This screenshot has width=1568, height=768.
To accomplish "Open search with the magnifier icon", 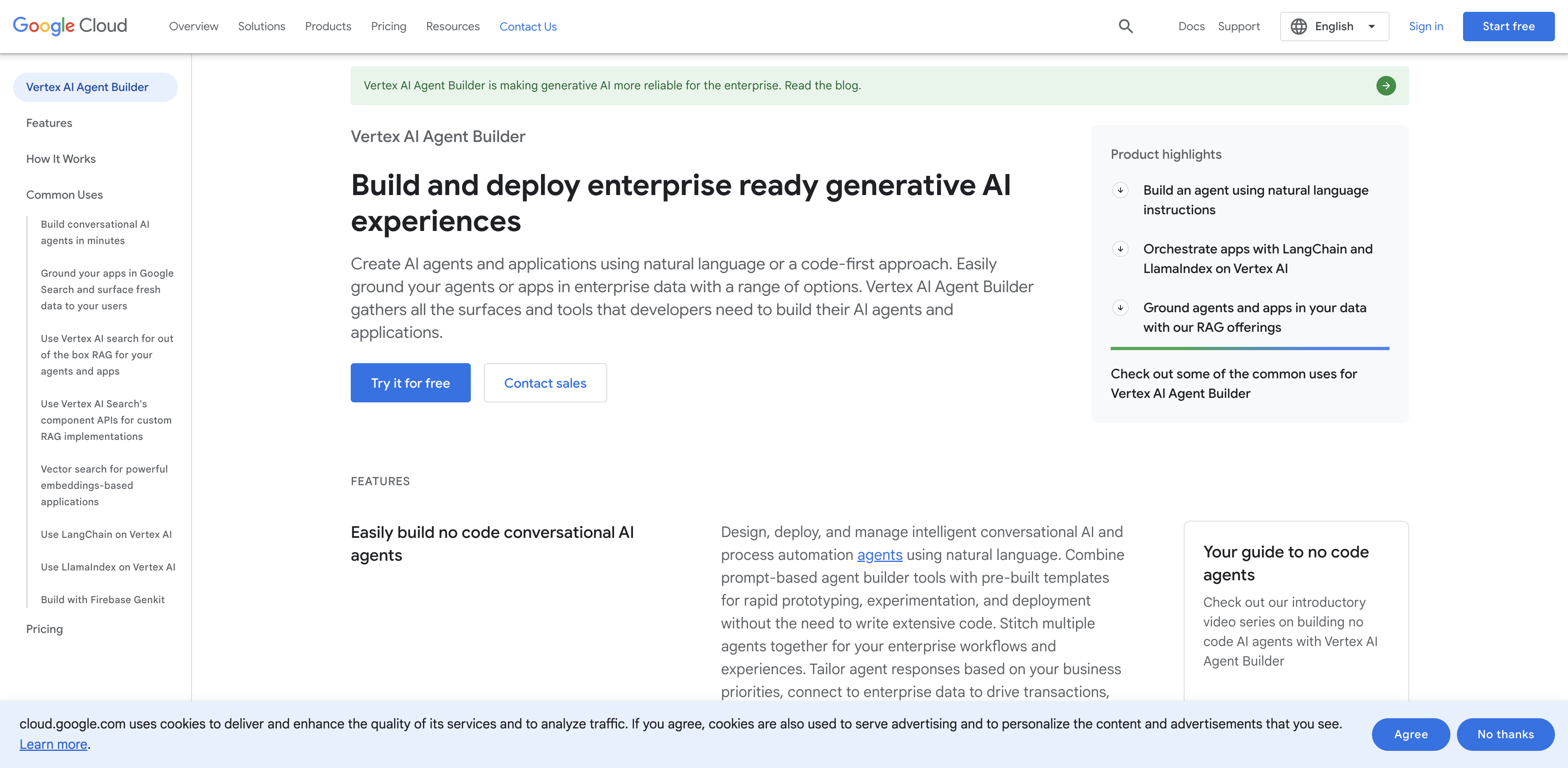I will (x=1125, y=26).
